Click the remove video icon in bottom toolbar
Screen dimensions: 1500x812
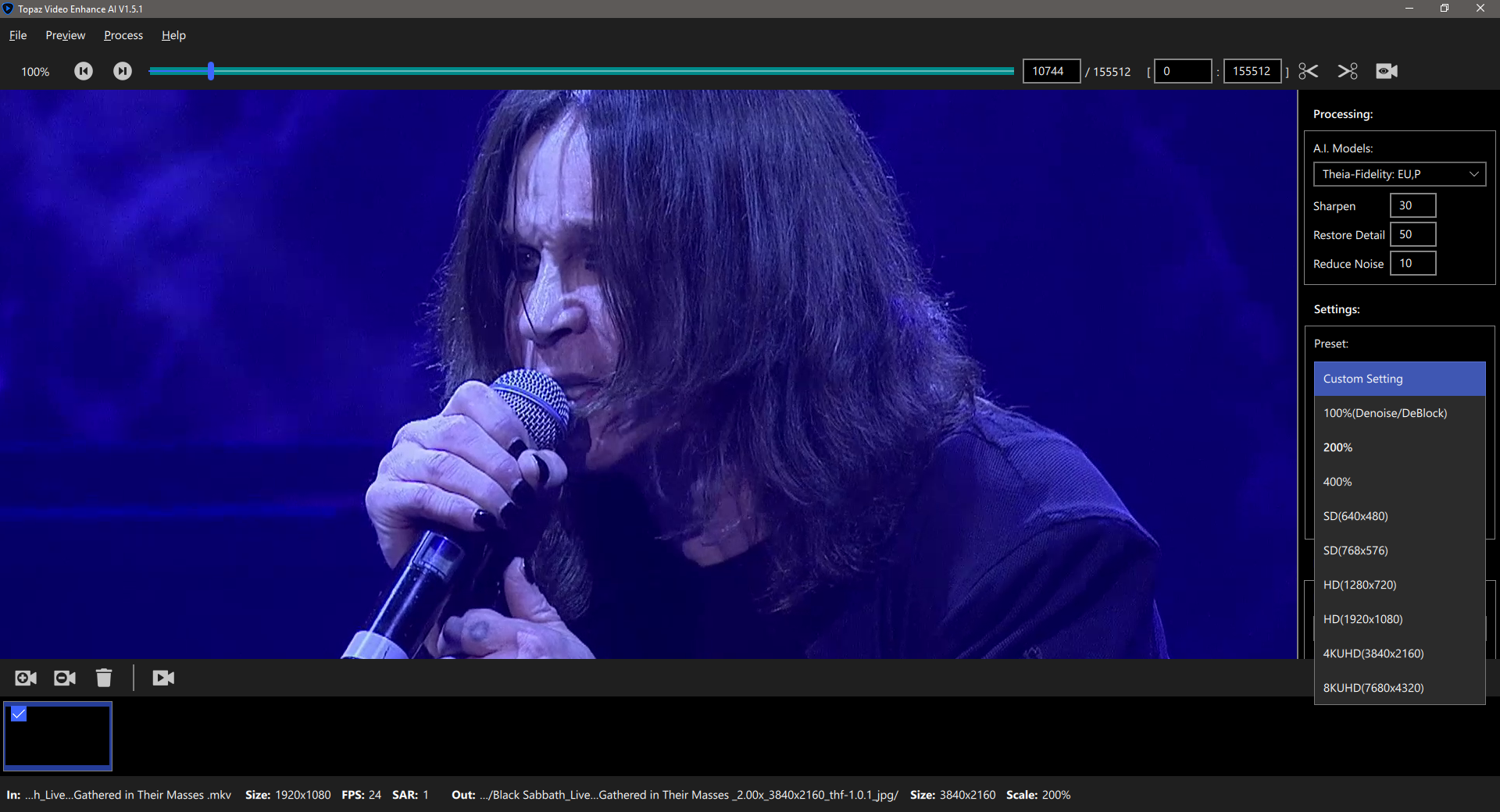65,678
